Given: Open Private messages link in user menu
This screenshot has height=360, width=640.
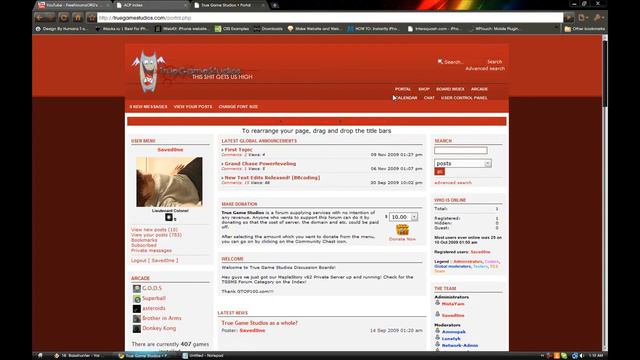Looking at the screenshot, I should click(x=151, y=251).
